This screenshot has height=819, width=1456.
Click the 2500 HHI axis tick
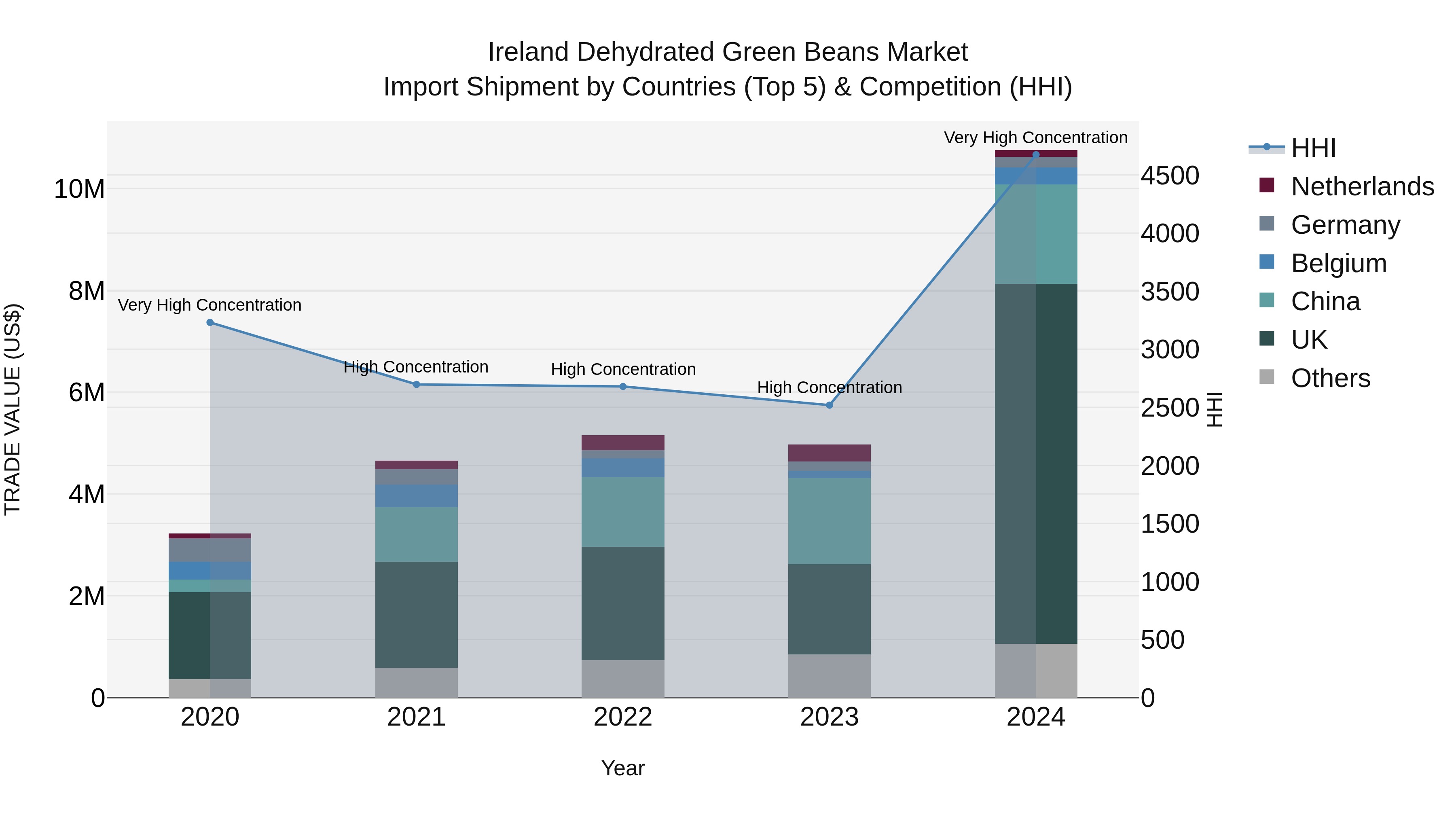[1169, 408]
